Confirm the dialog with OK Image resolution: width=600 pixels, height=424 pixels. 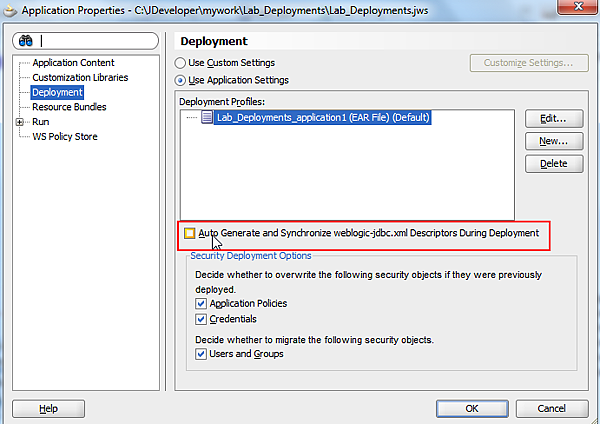(471, 408)
